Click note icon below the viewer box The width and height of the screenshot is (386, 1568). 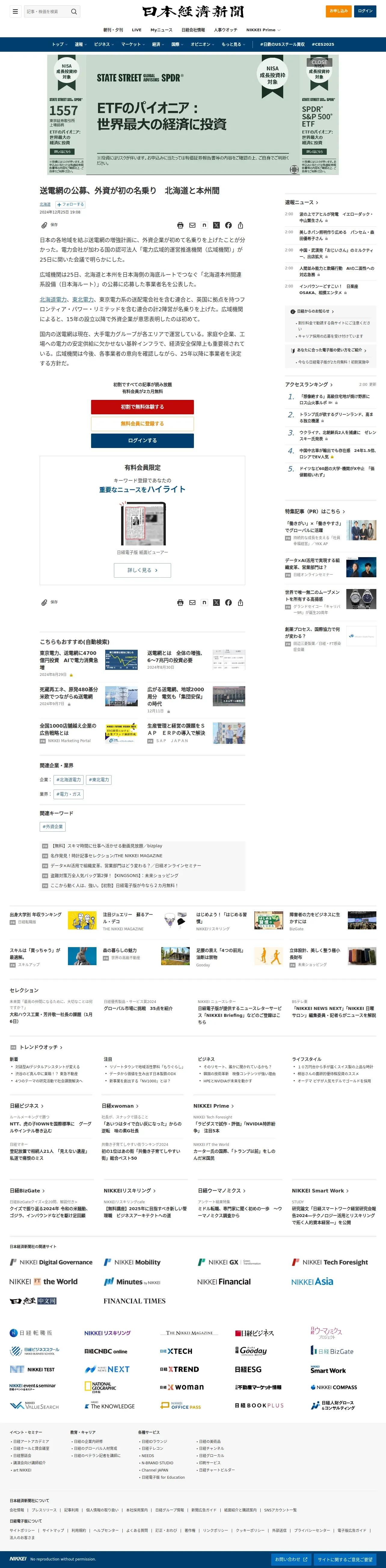click(x=204, y=603)
